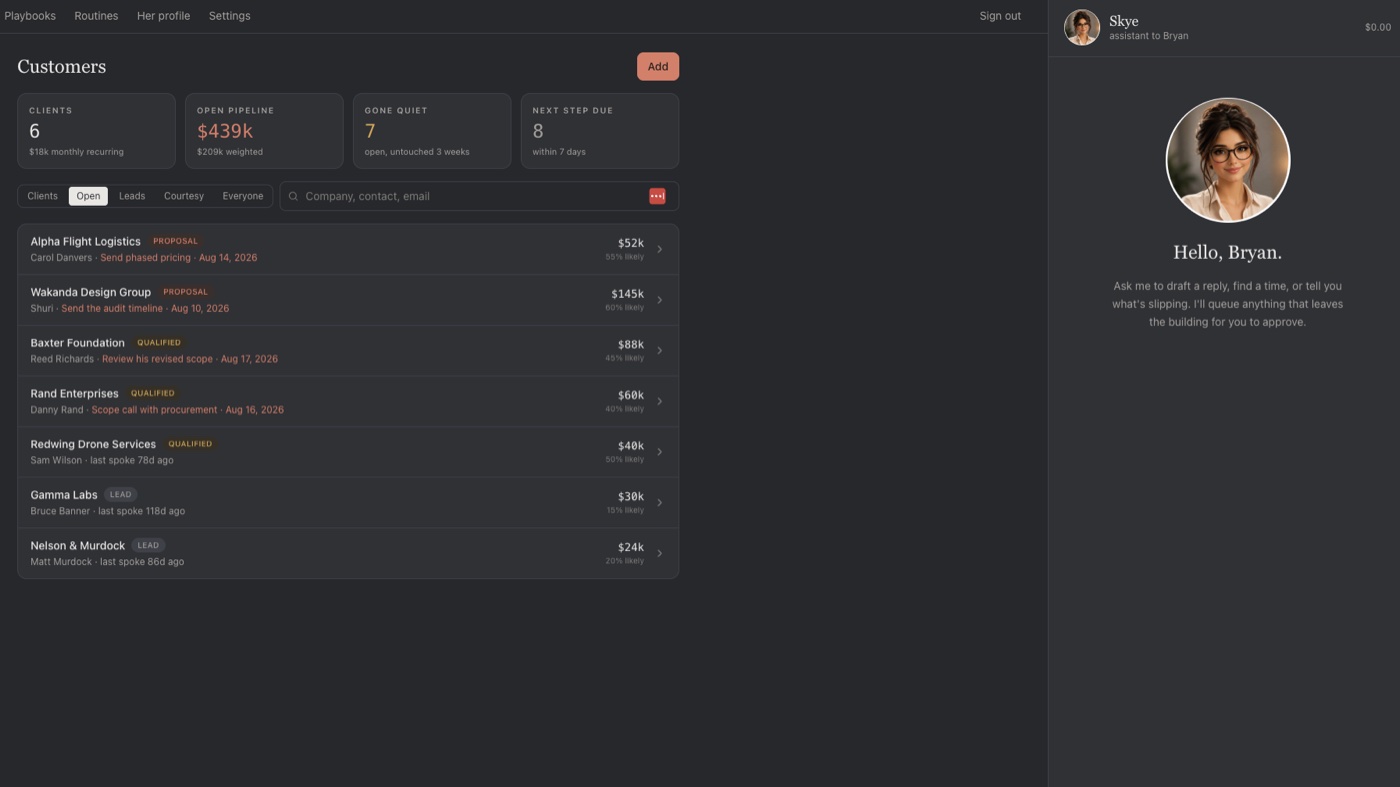Switch to the Courtesy filter tab

click(184, 196)
